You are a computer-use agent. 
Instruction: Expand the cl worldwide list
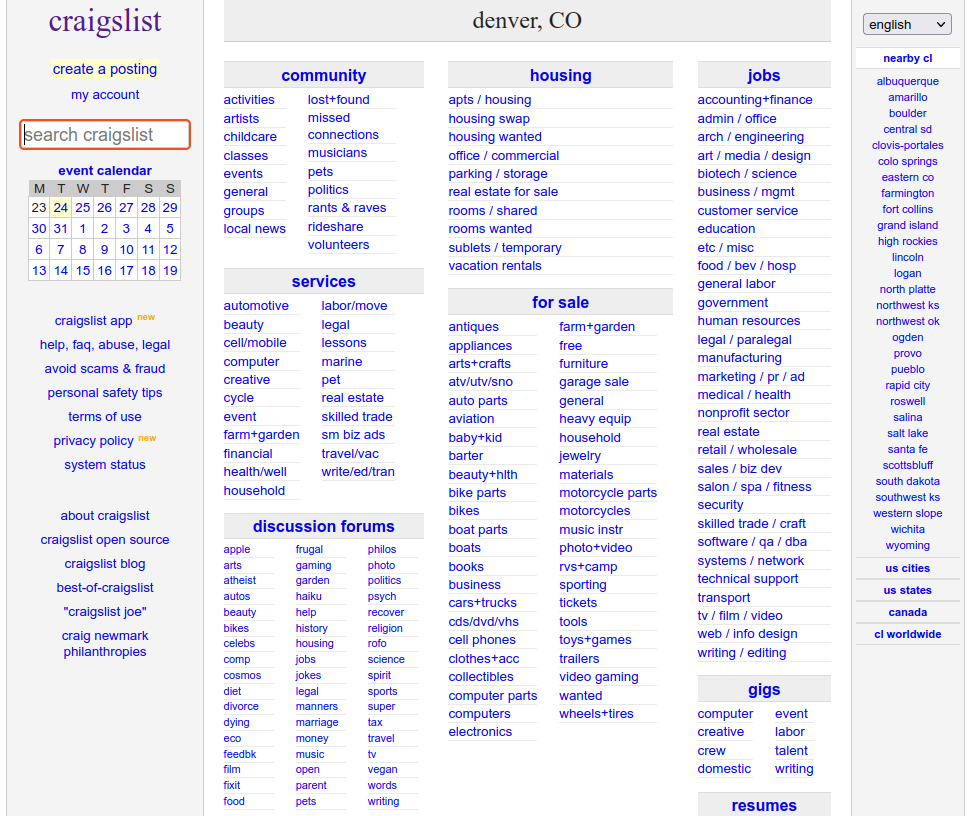point(907,634)
